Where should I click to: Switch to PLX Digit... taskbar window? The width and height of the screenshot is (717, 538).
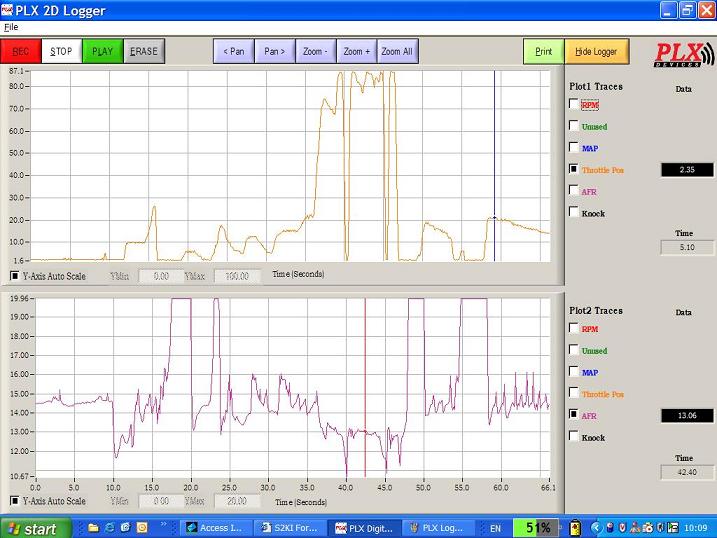coord(364,528)
